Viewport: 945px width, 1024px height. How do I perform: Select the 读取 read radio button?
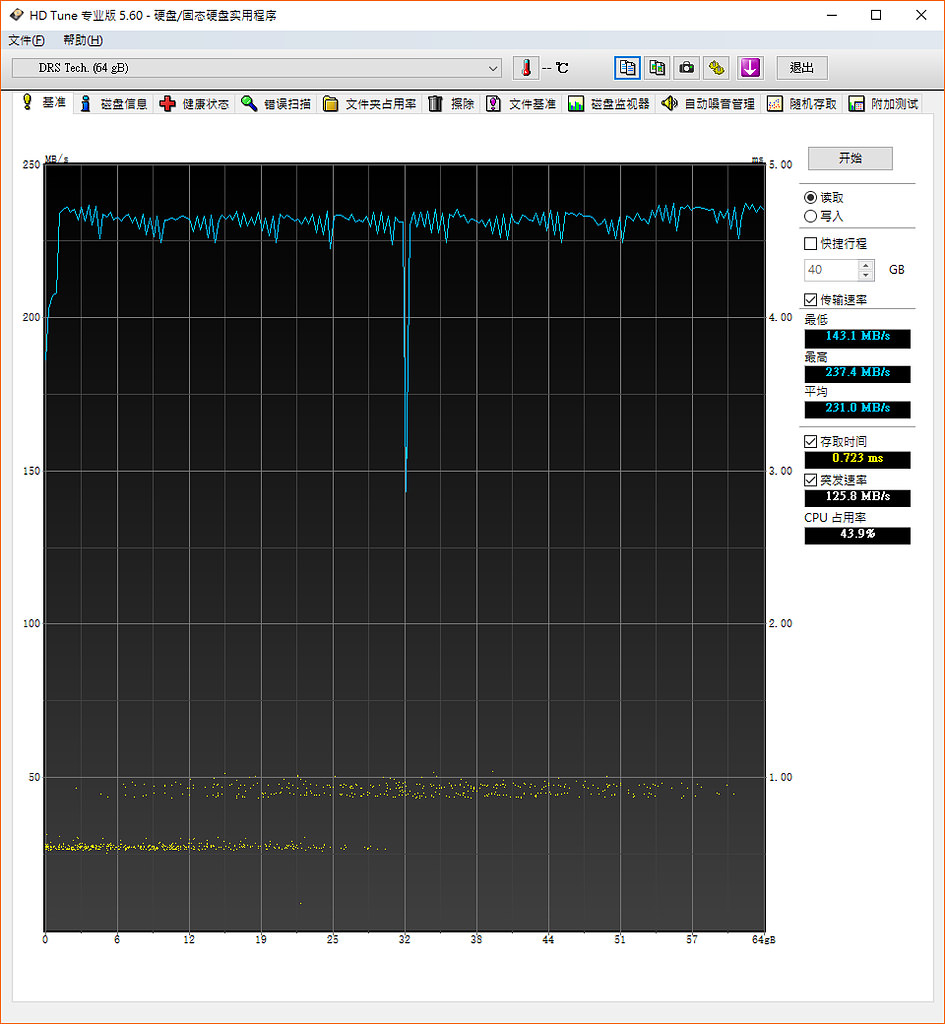[810, 197]
